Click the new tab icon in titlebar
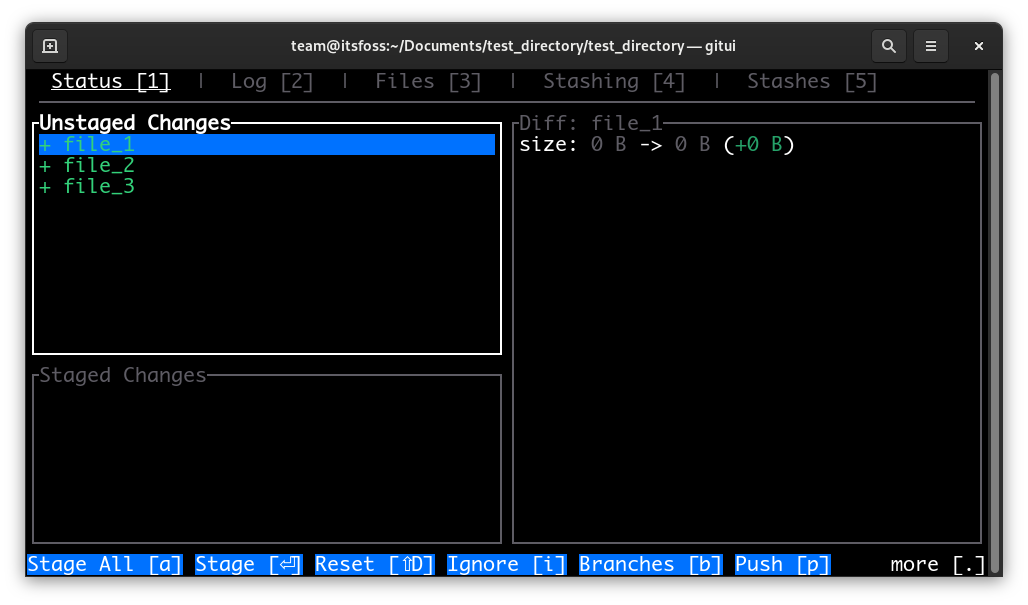The height and width of the screenshot is (605, 1028). pos(49,45)
